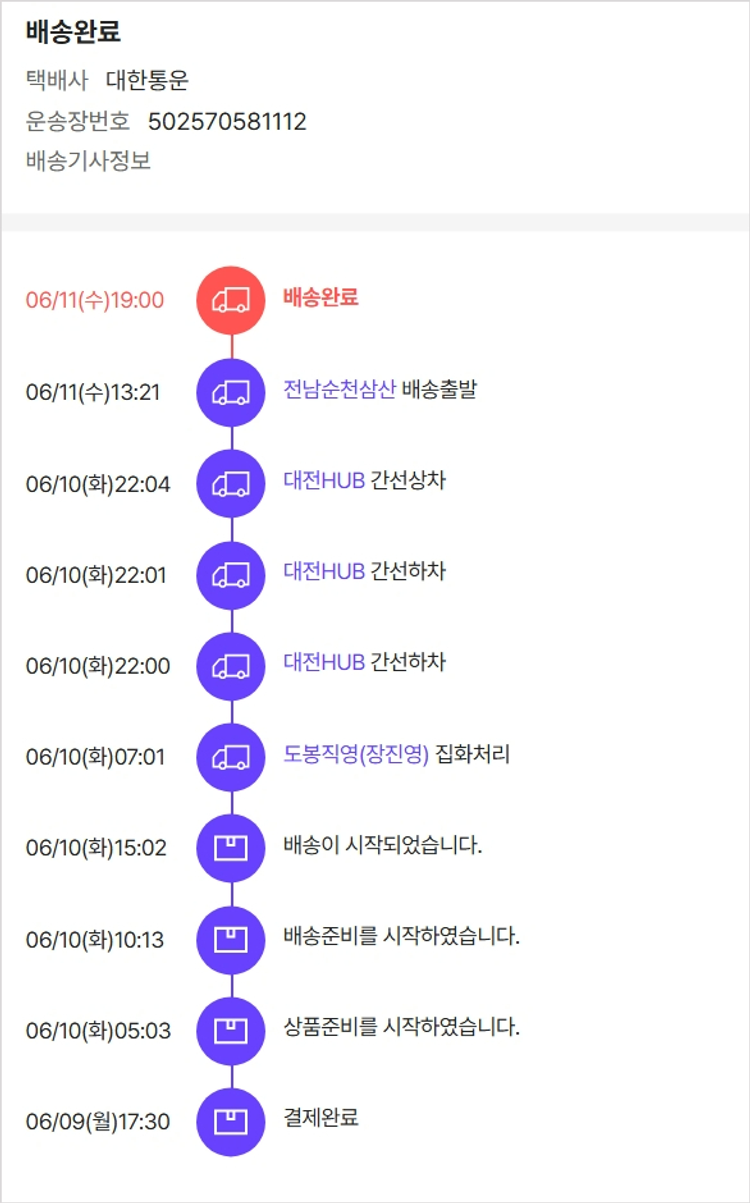Click box icon beside 상품준비를 시작하였습니다
750x1203 pixels.
pyautogui.click(x=231, y=1031)
